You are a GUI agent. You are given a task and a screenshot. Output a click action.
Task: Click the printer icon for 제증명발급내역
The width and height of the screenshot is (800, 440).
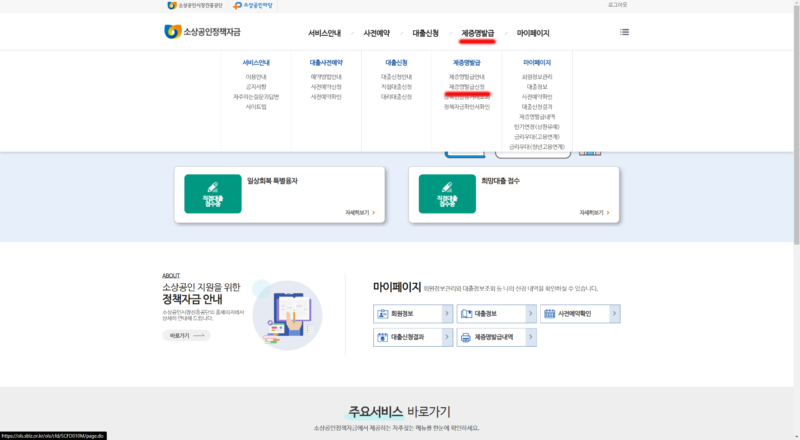tap(466, 337)
